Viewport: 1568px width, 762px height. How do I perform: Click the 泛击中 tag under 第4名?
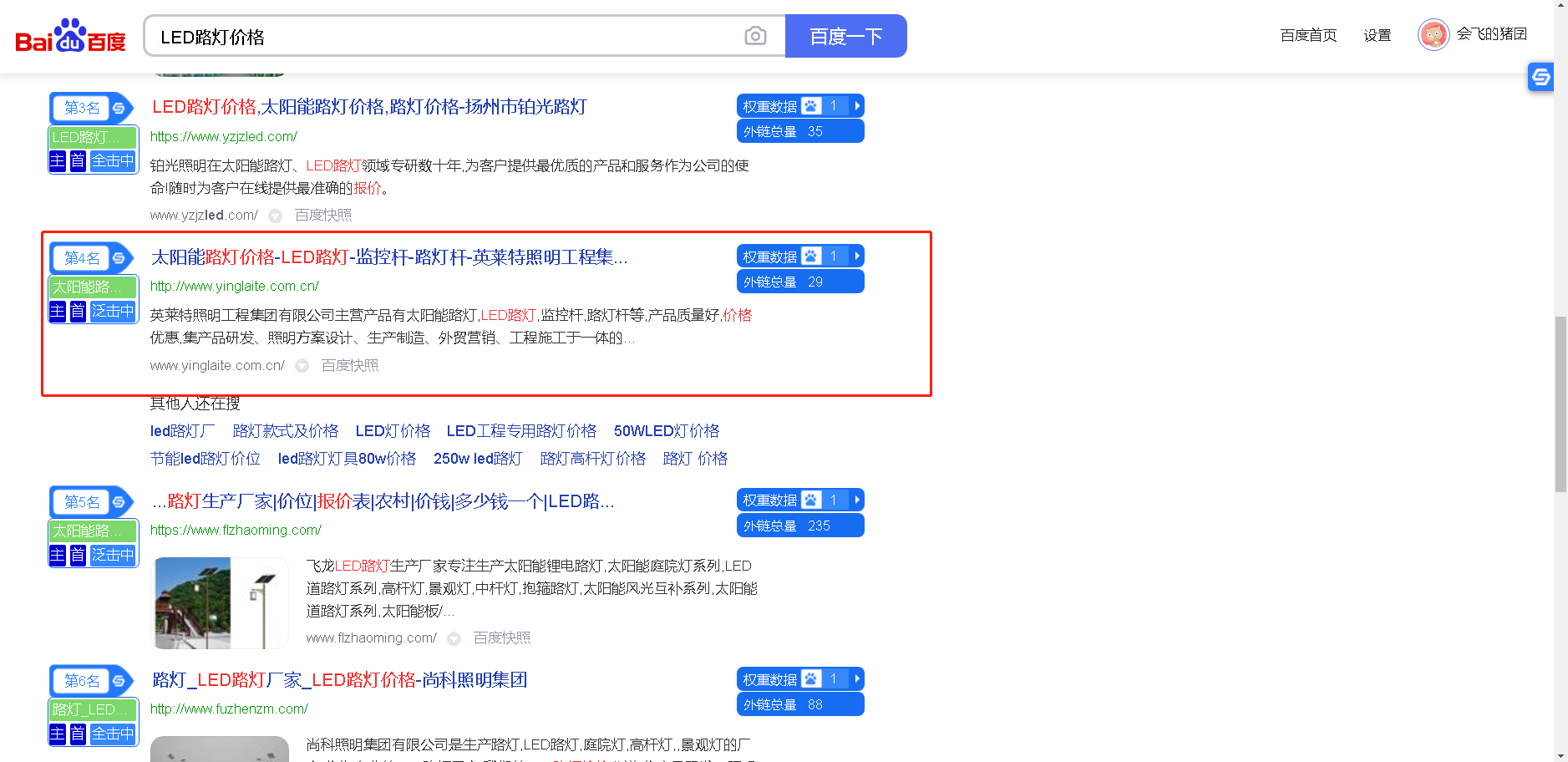coord(113,312)
